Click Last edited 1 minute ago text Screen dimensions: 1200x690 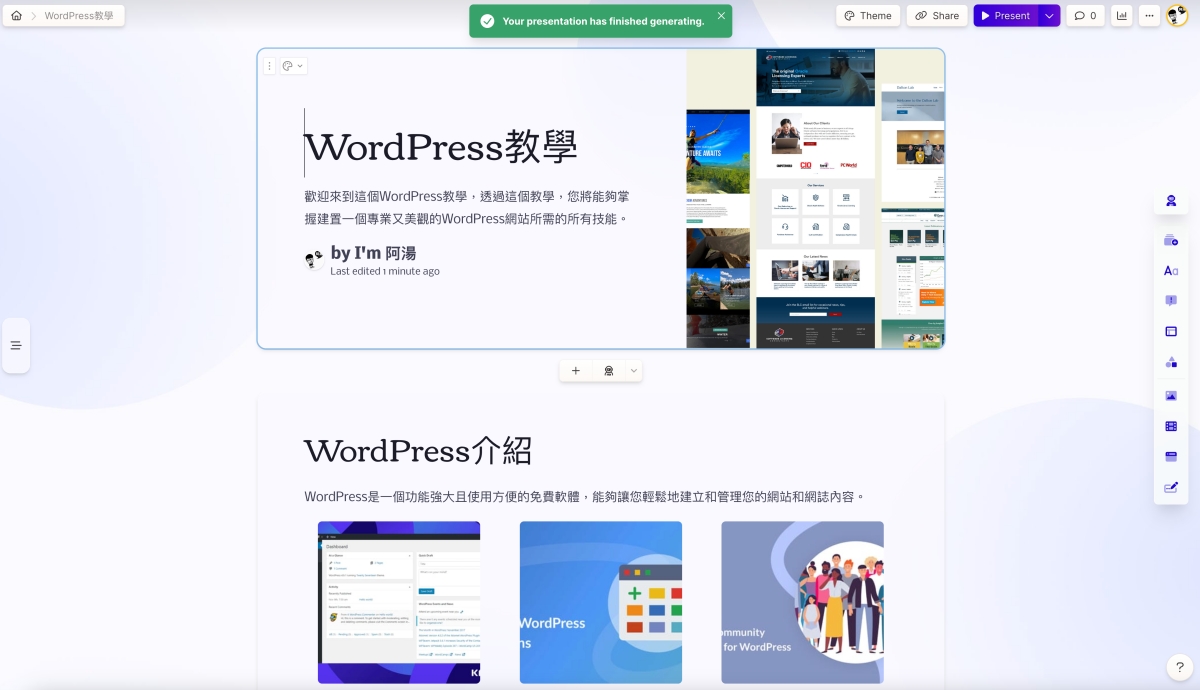pos(385,271)
